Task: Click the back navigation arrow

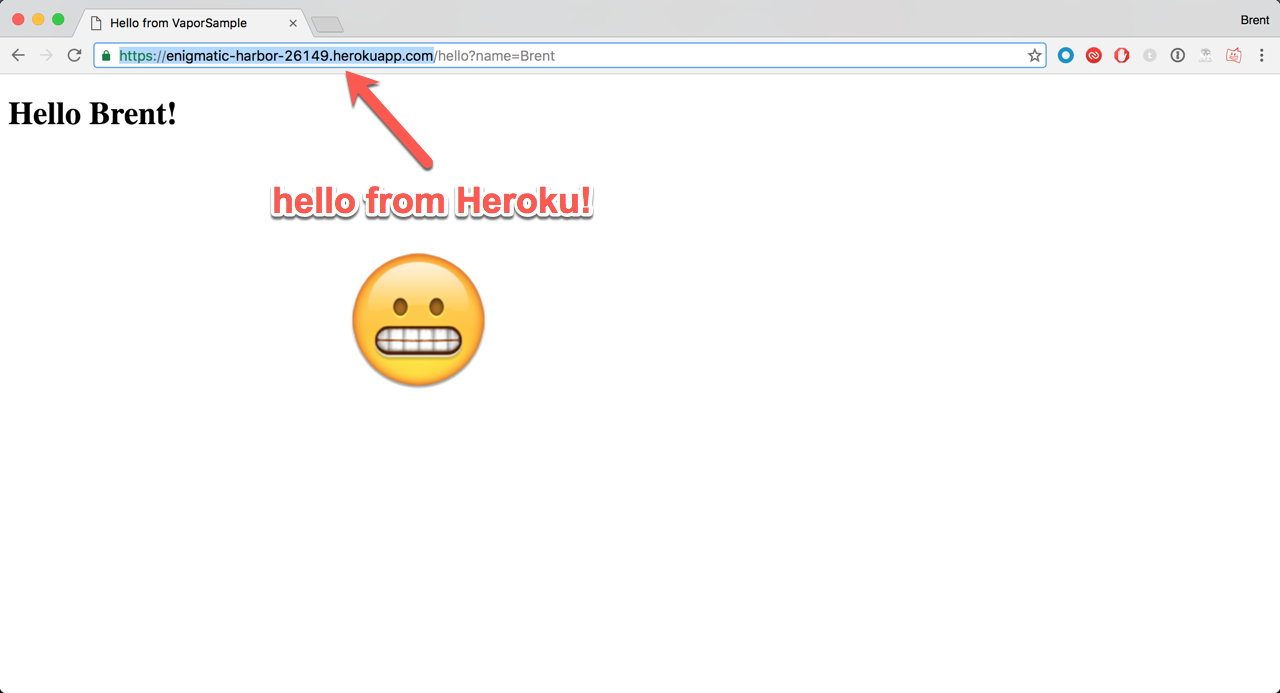Action: 18,55
